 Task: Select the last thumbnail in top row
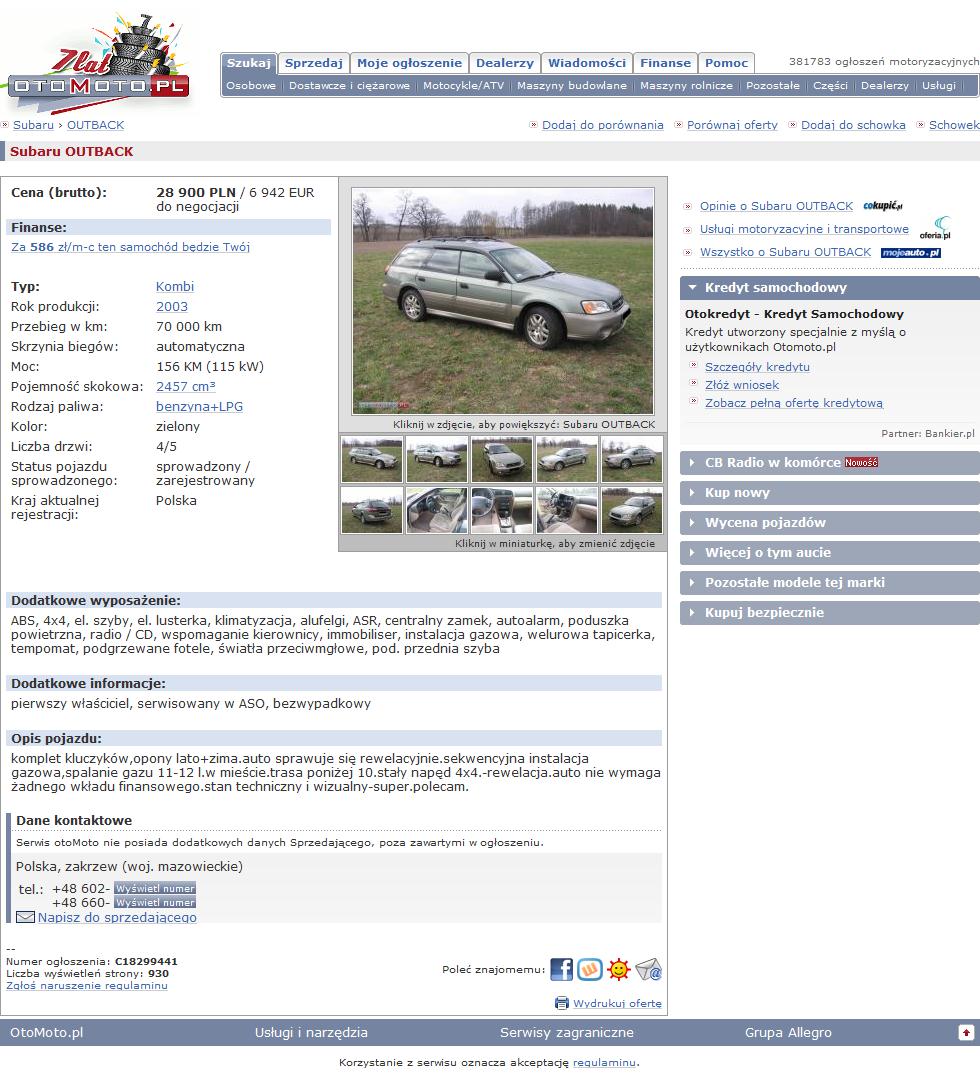(x=632, y=459)
